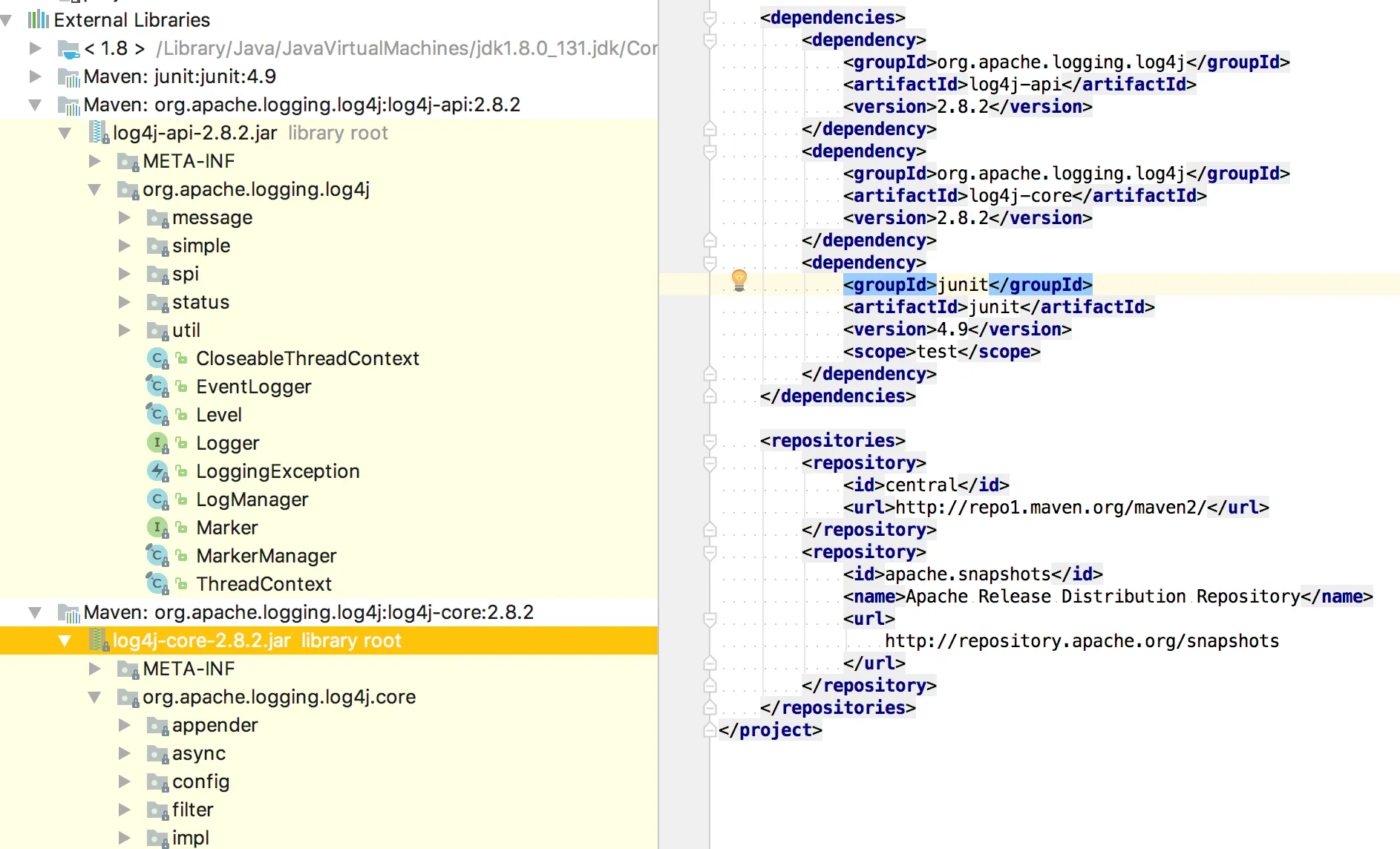The image size is (1400, 849).
Task: Click the Level class icon
Action: click(x=157, y=416)
